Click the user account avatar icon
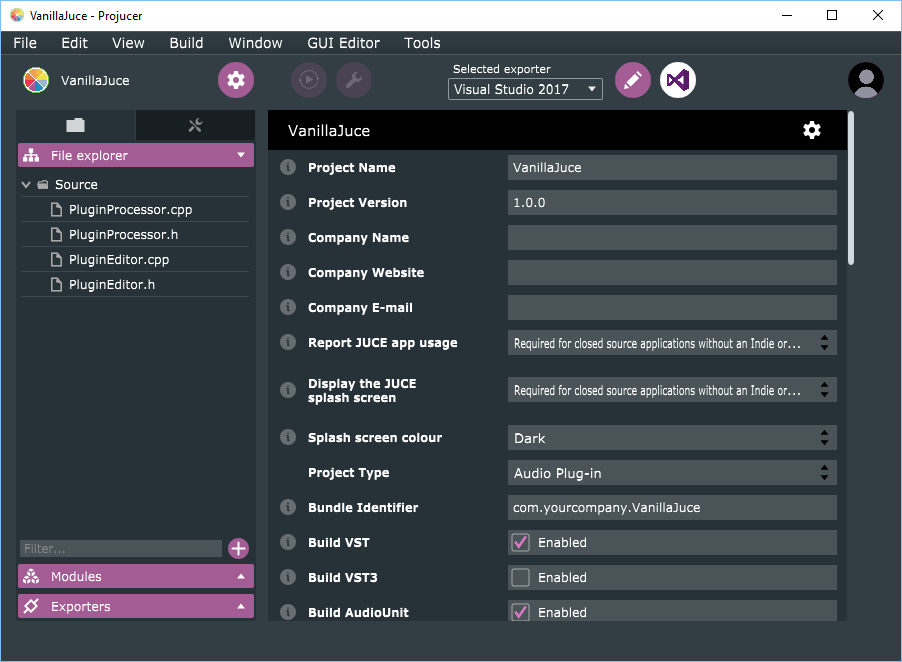 point(865,80)
